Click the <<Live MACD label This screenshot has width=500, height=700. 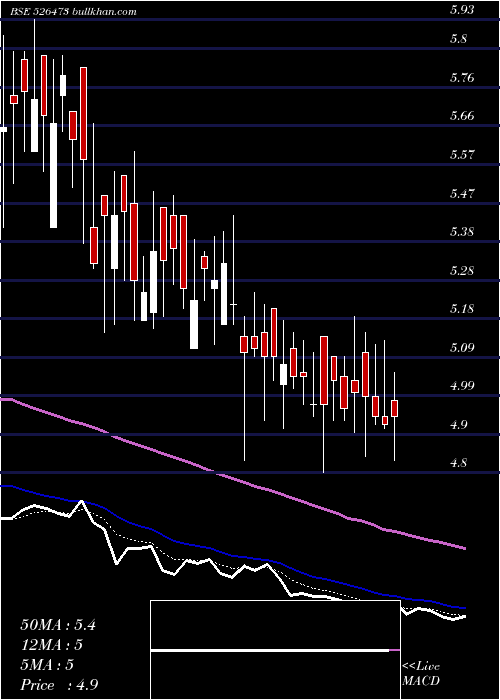coord(421,674)
